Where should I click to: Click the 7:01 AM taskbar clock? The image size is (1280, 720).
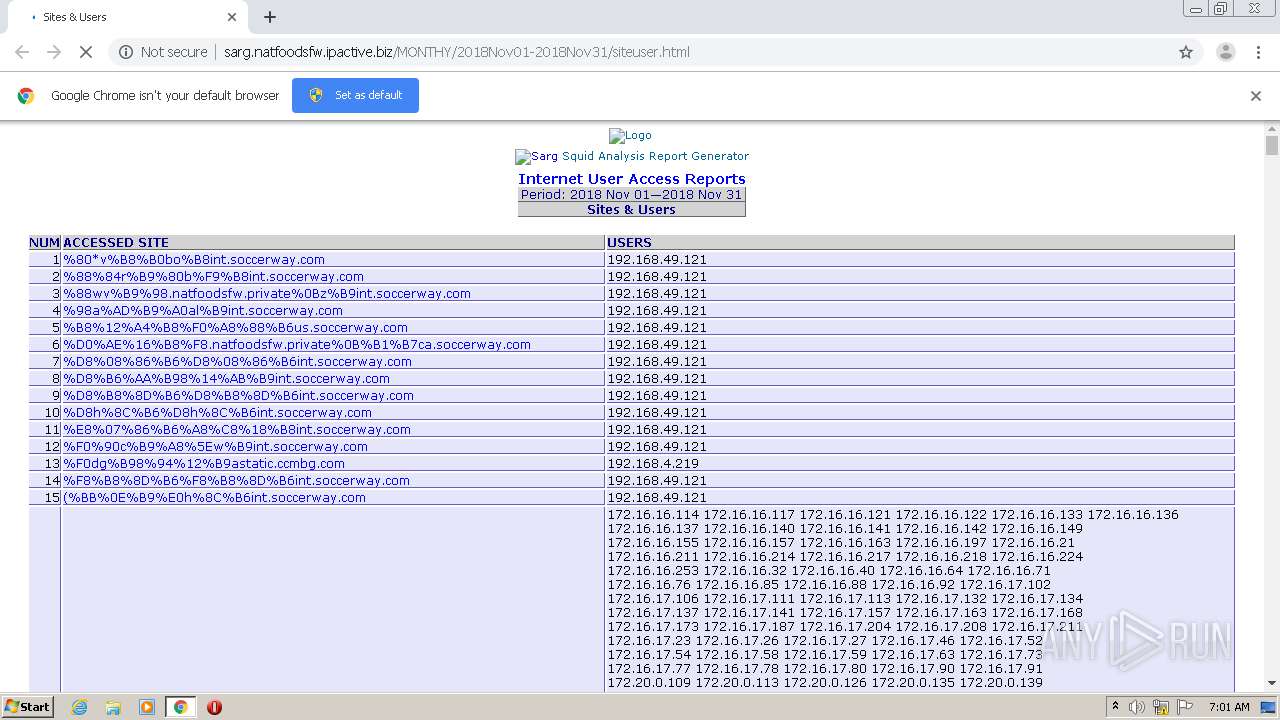(x=1229, y=706)
